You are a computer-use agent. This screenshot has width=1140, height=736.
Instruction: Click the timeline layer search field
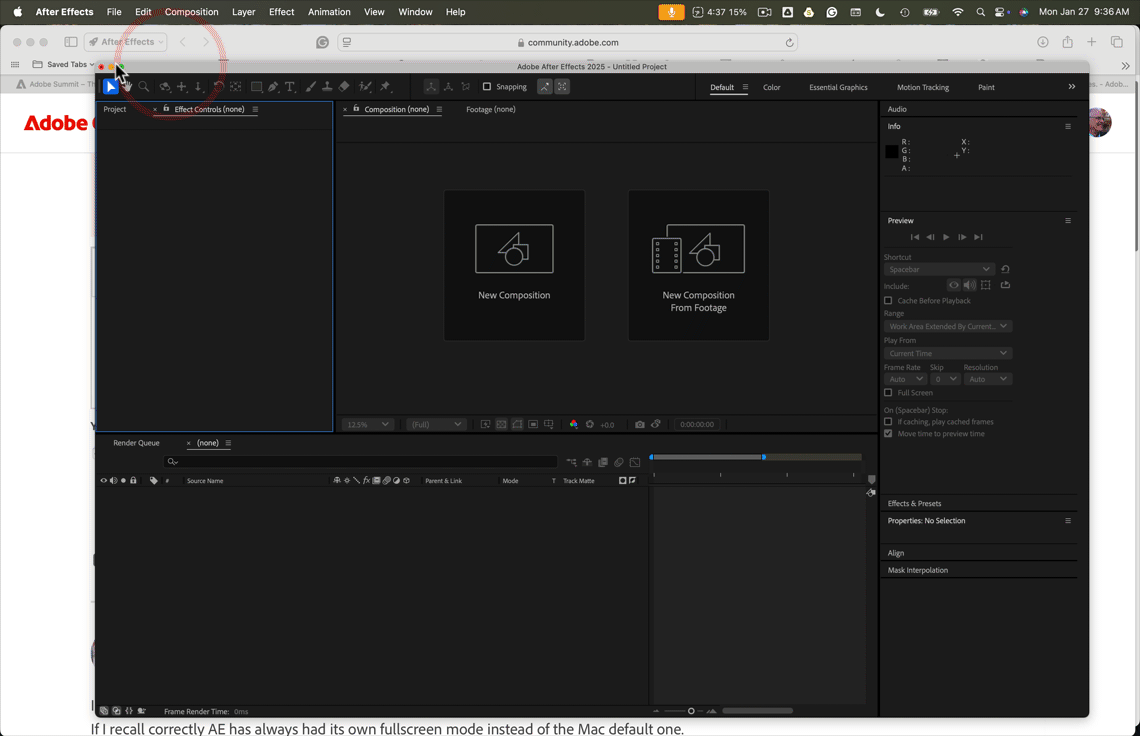[x=361, y=461]
